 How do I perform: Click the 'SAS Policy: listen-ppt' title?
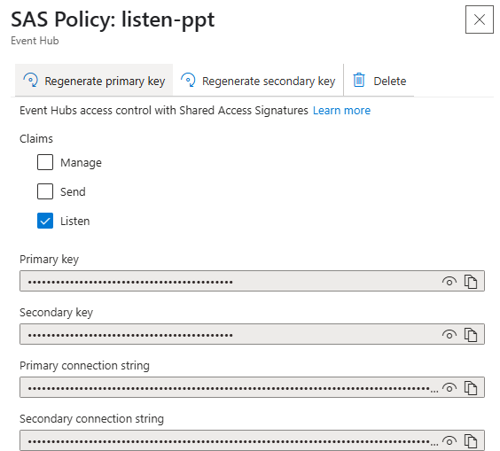coord(113,20)
